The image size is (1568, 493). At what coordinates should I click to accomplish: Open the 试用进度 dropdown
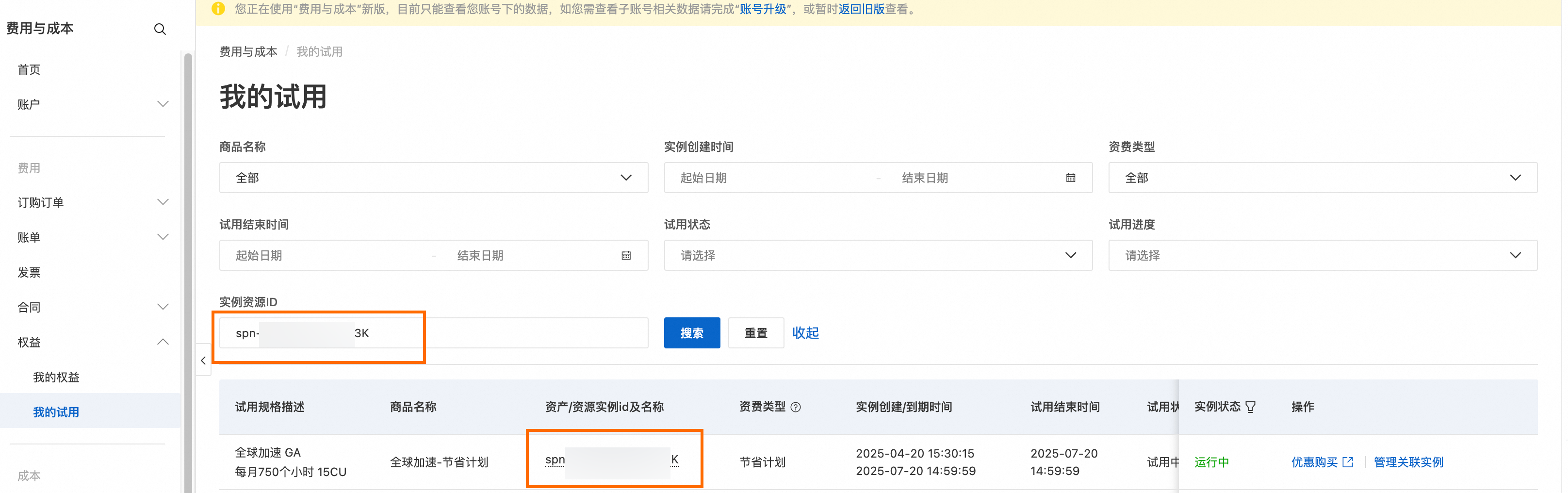click(1322, 256)
